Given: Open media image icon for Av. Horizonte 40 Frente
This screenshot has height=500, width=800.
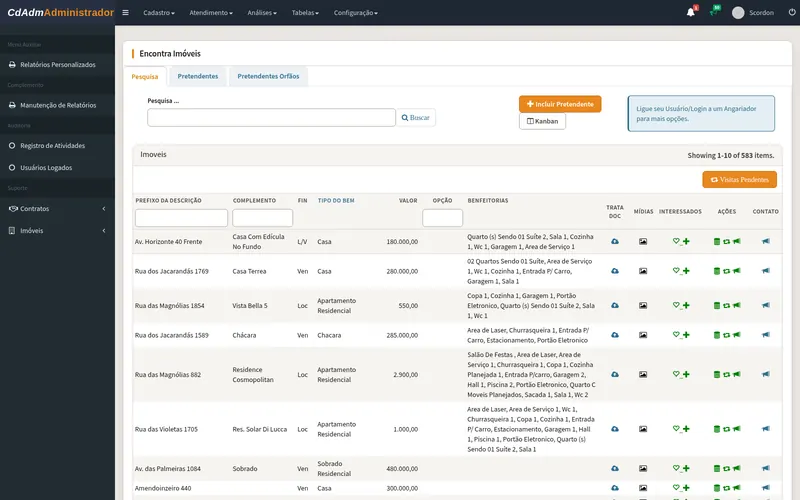Looking at the screenshot, I should click(643, 241).
